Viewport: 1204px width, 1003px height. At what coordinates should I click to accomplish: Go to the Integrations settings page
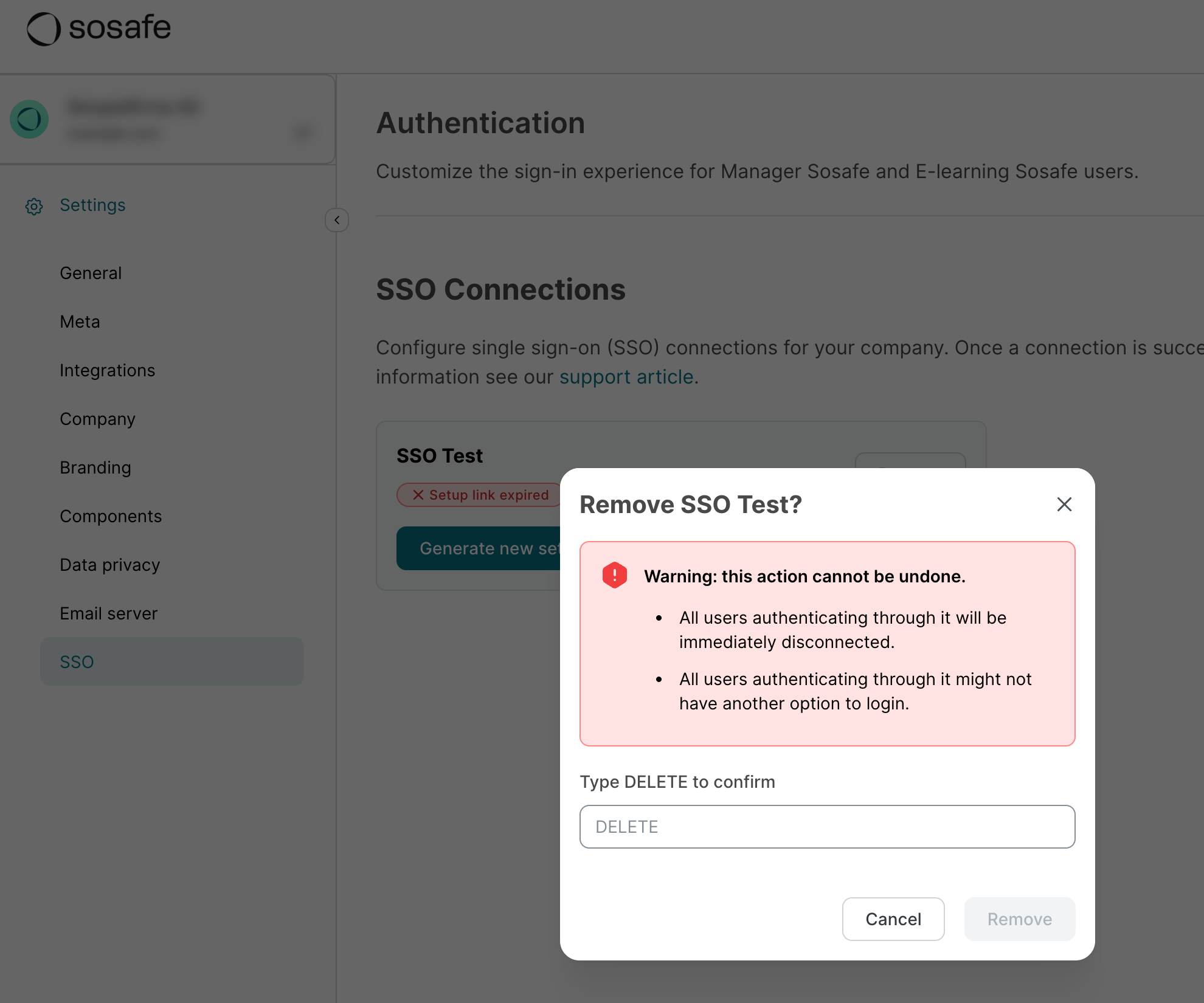coord(107,371)
